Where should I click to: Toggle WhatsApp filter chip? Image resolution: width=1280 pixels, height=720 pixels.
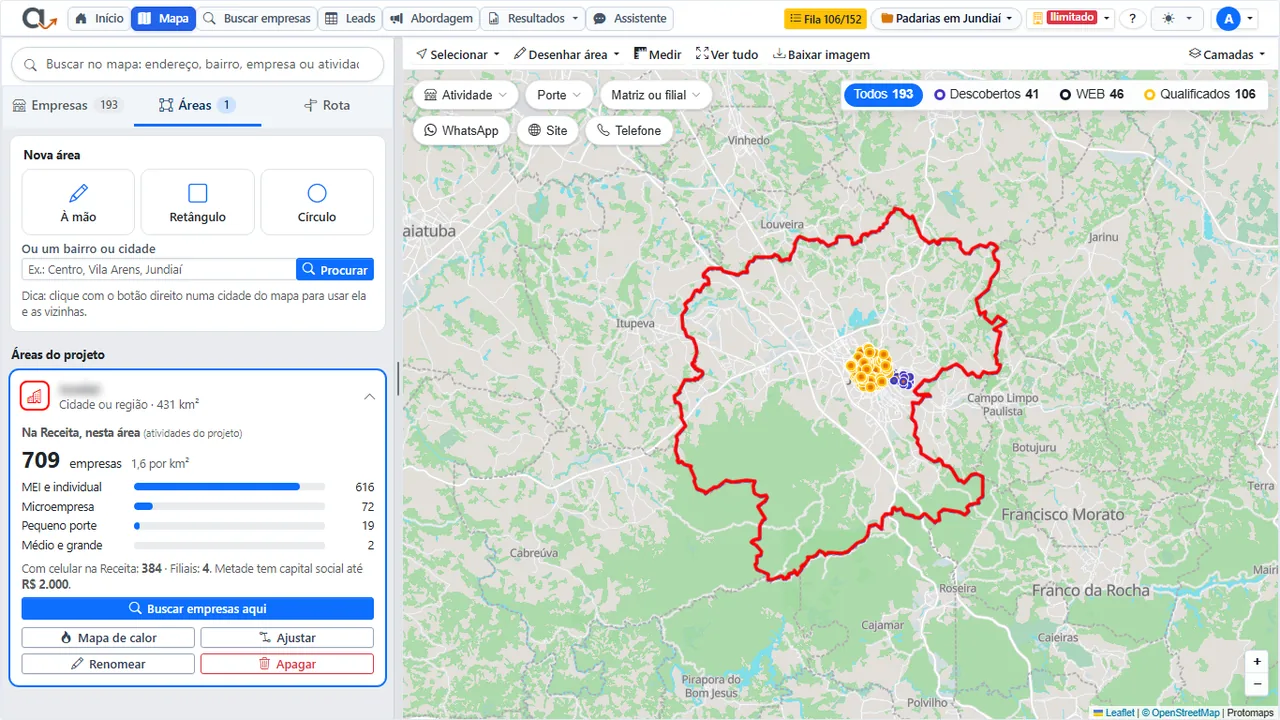click(x=462, y=130)
